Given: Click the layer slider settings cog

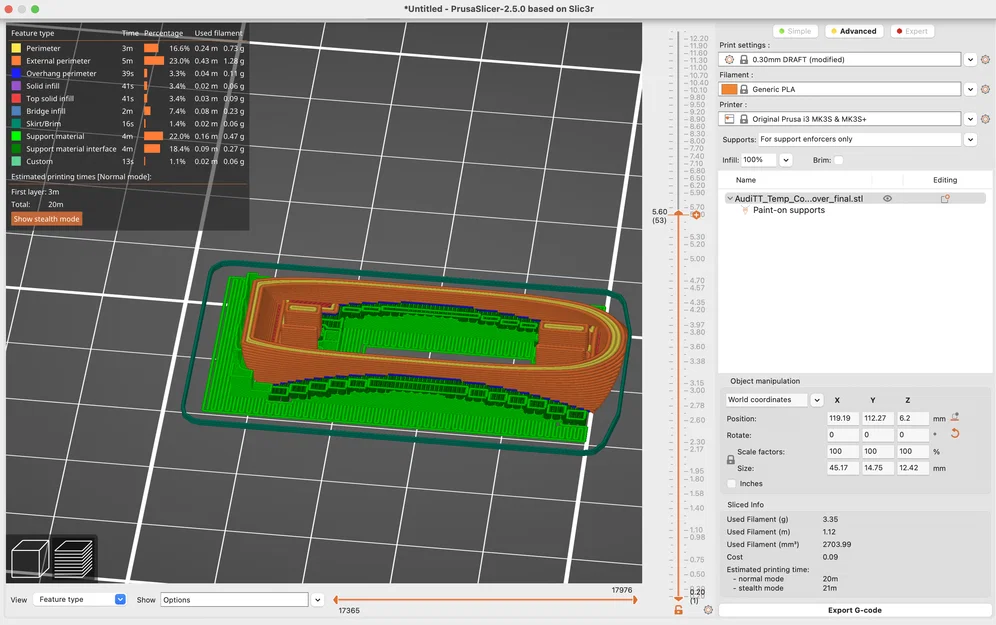Looking at the screenshot, I should click(708, 610).
